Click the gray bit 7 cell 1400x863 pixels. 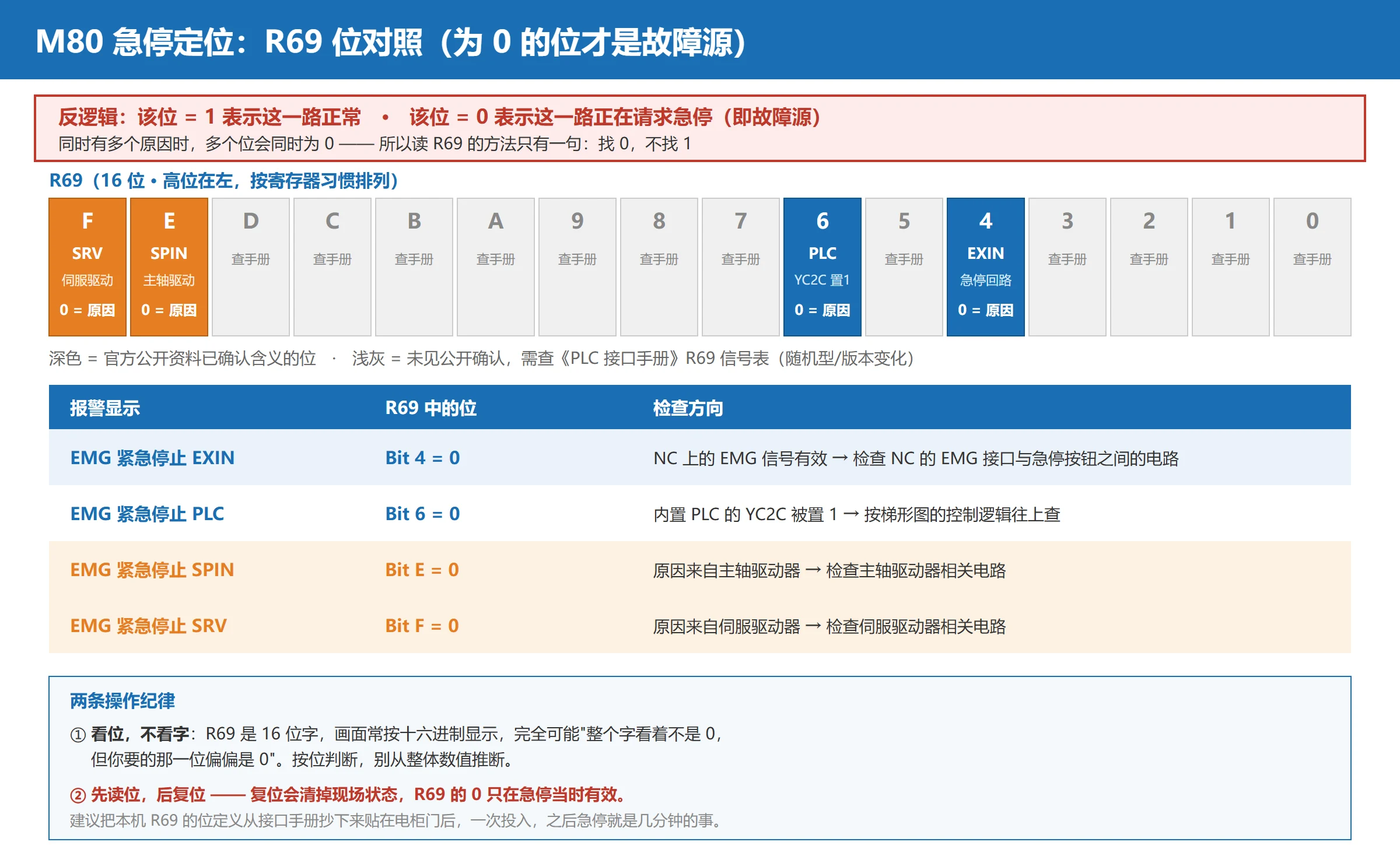pos(741,267)
